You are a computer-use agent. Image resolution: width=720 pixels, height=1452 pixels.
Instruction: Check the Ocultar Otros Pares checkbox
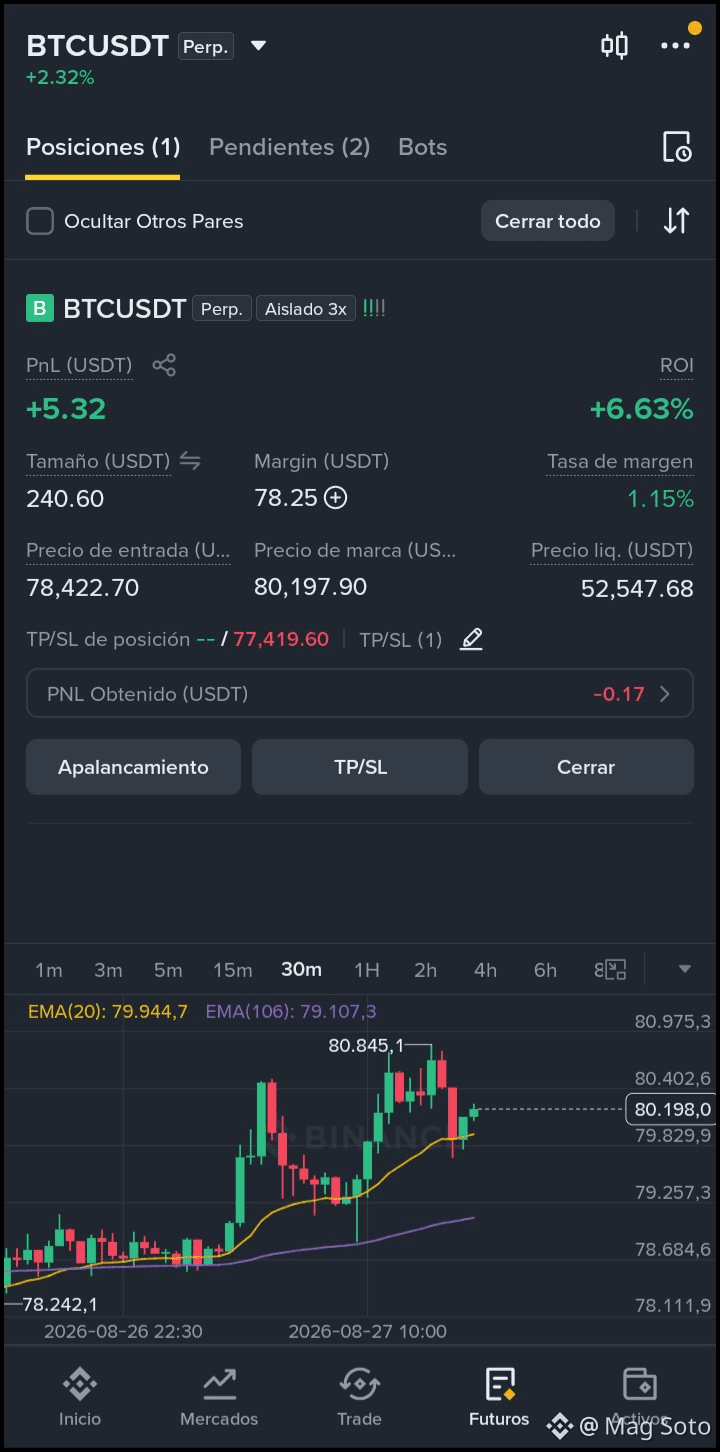pyautogui.click(x=40, y=221)
